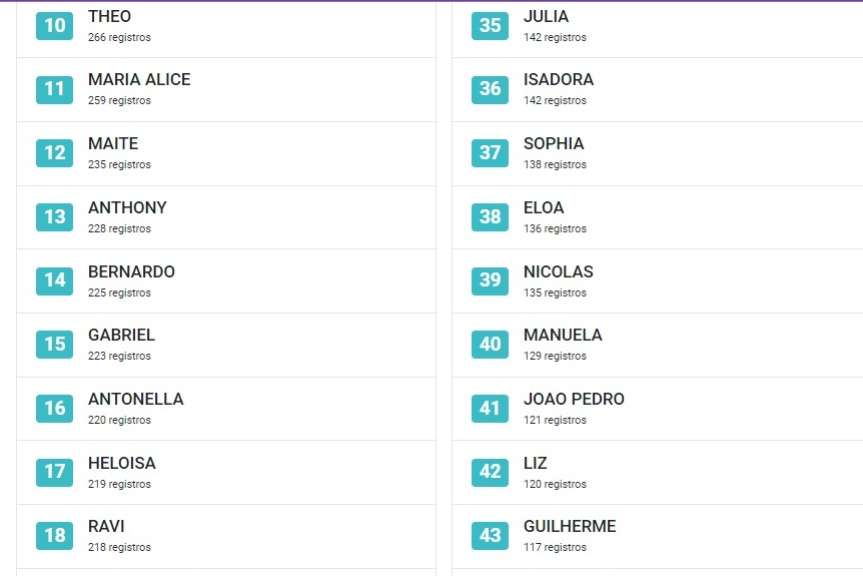Open the HELOISA name entry
This screenshot has width=863, height=576.
click(x=122, y=463)
